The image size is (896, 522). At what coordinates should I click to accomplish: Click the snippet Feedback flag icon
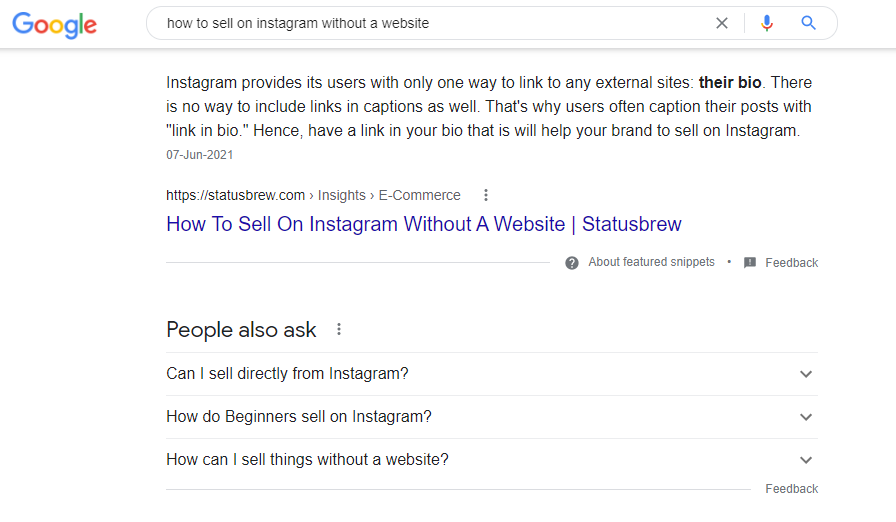pos(750,263)
